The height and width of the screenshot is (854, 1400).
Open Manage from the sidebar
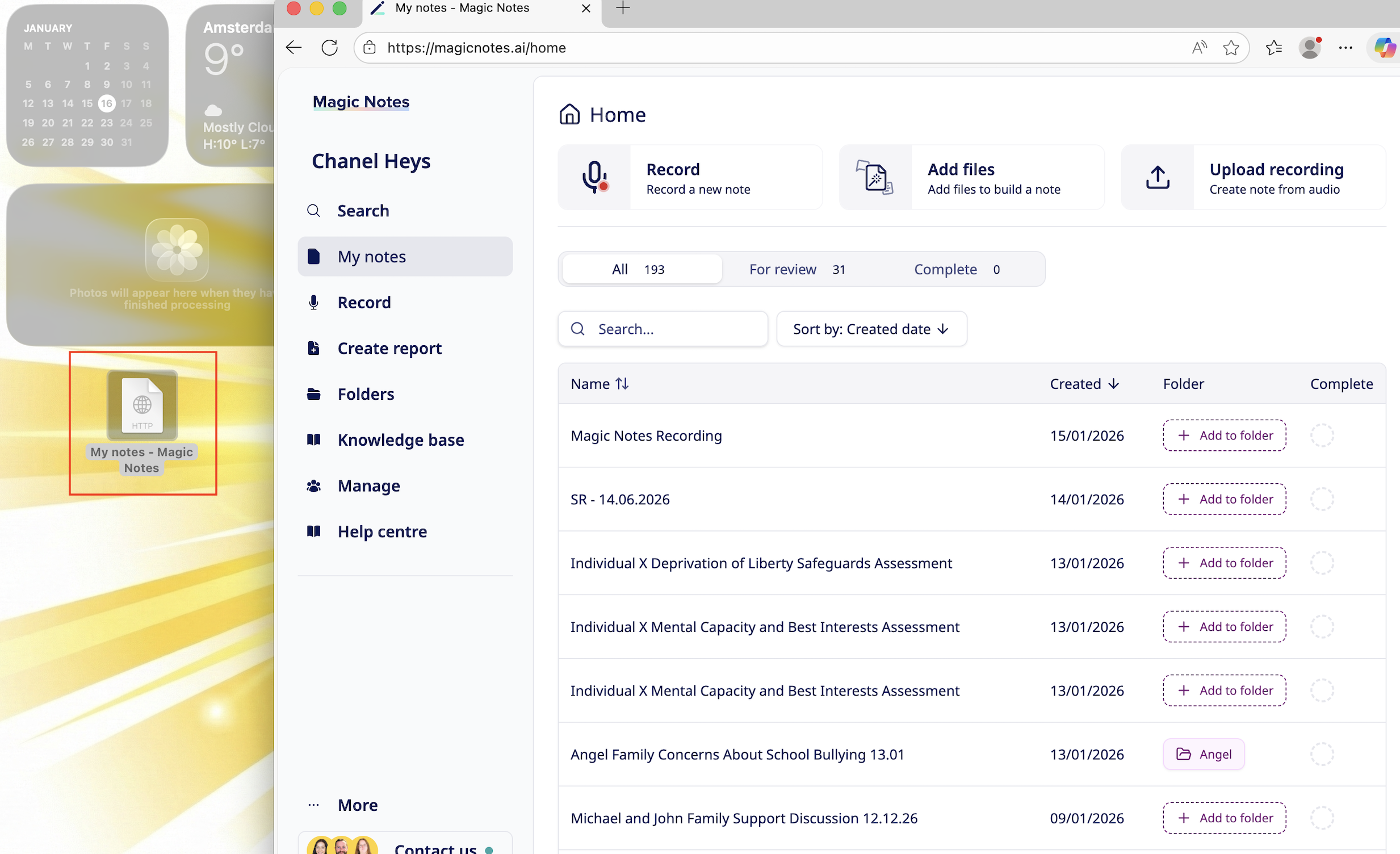[368, 485]
